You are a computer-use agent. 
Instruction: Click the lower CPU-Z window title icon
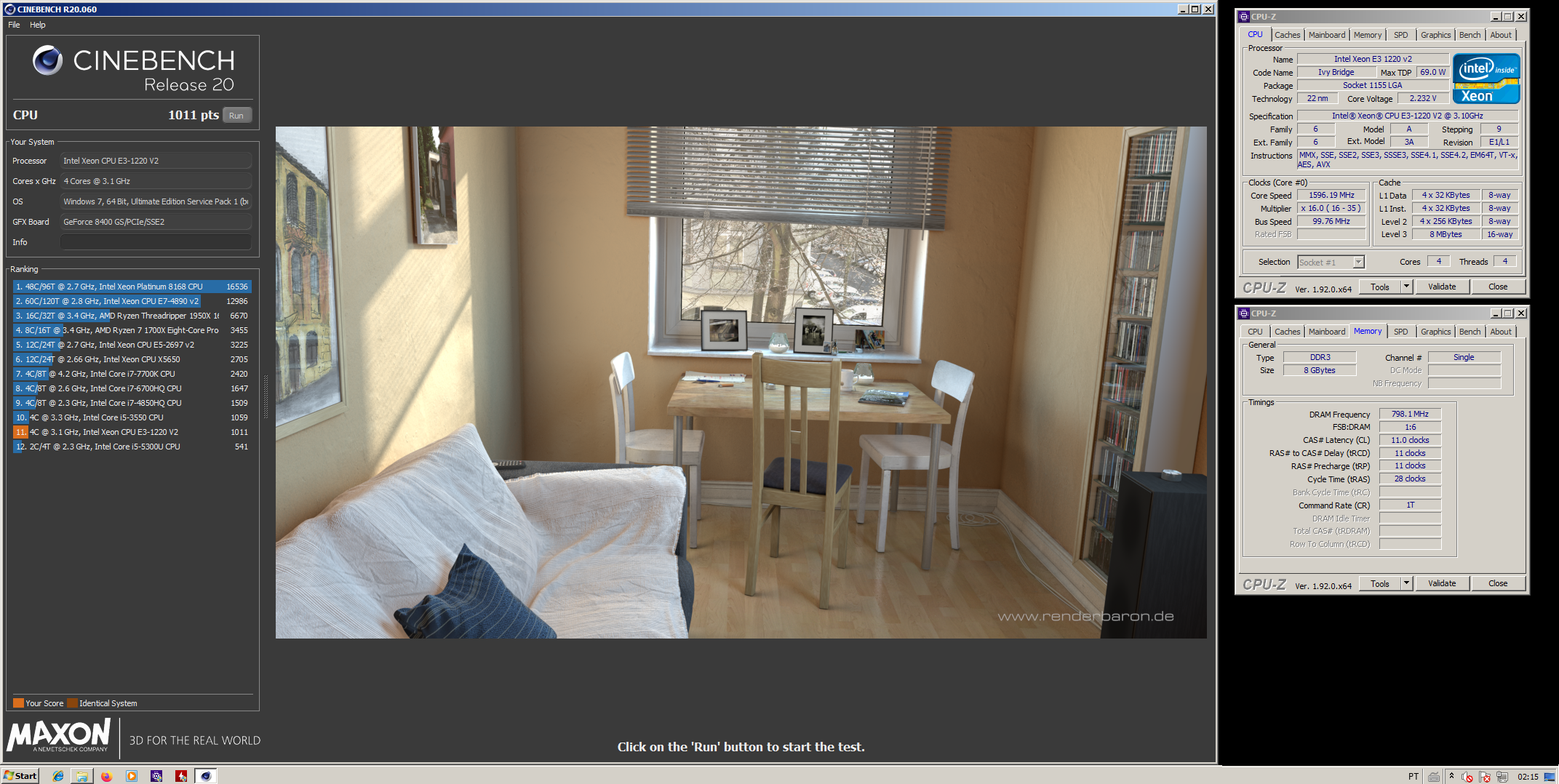click(1244, 313)
